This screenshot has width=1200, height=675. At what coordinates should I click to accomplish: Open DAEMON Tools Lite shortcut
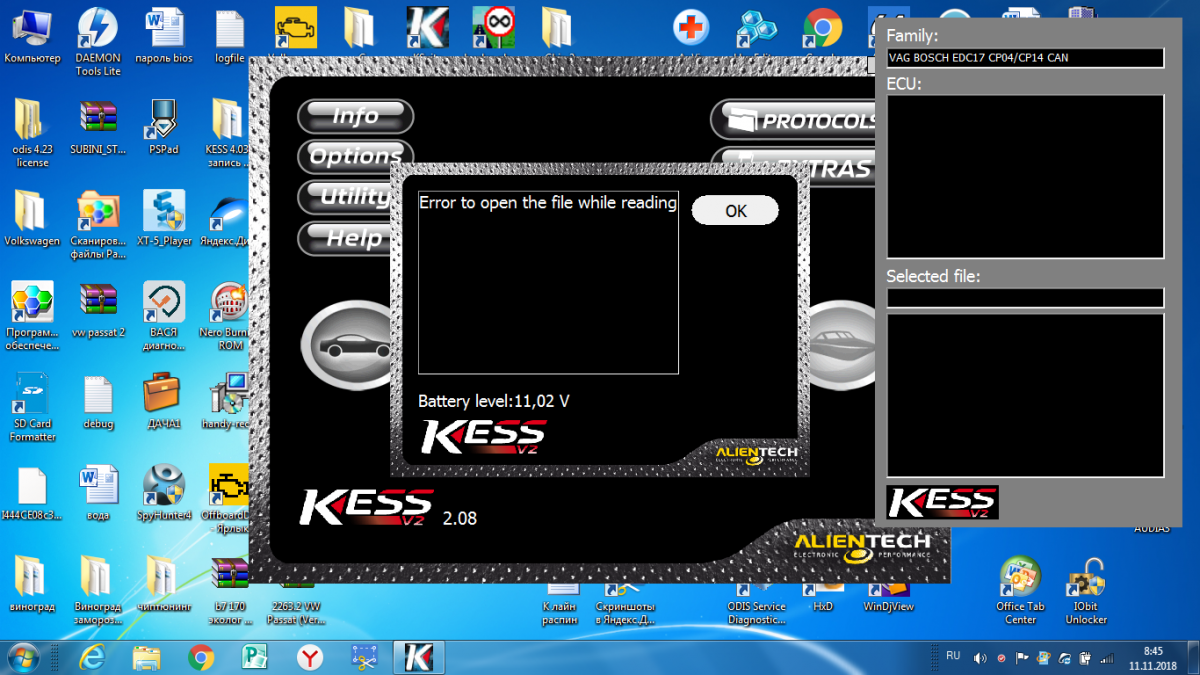point(98,42)
